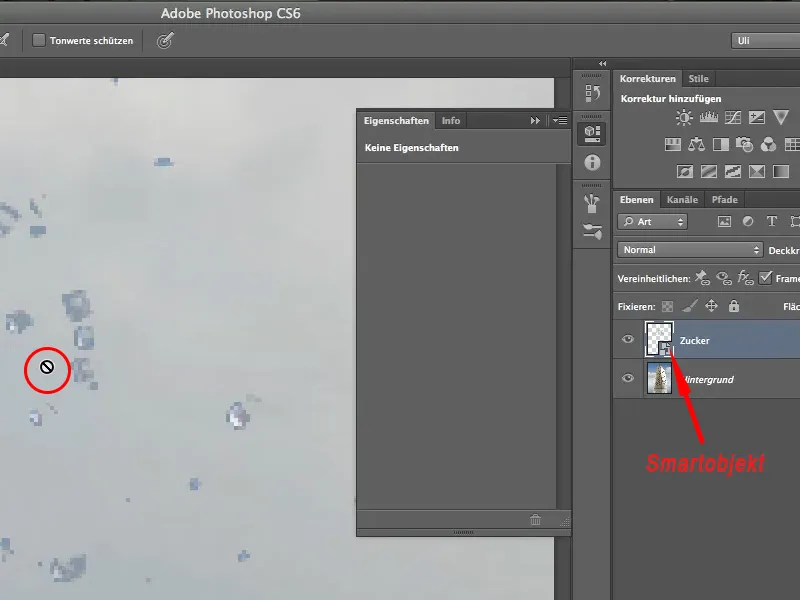
Task: Filter layers by type layers
Action: [x=771, y=221]
